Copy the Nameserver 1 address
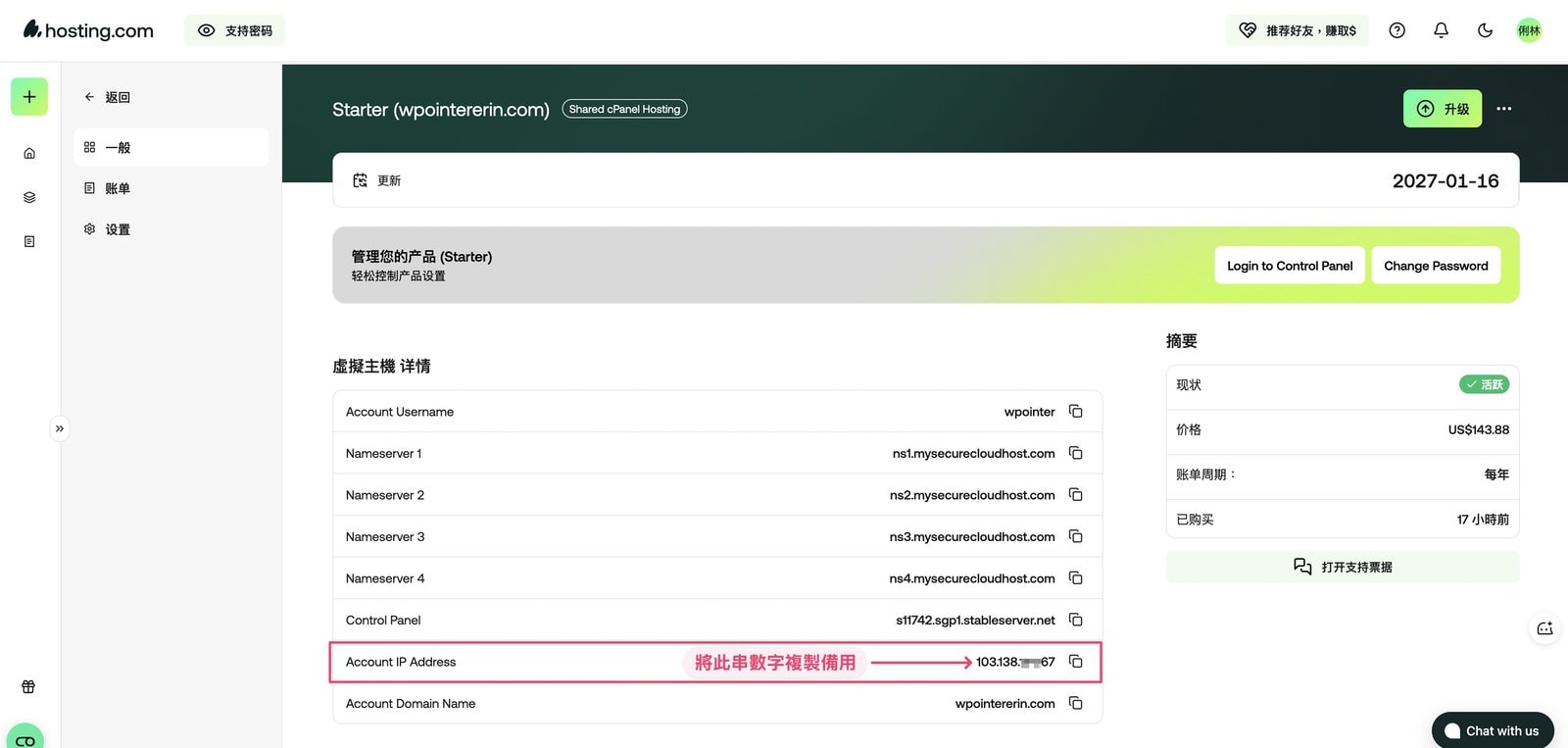 1075,453
